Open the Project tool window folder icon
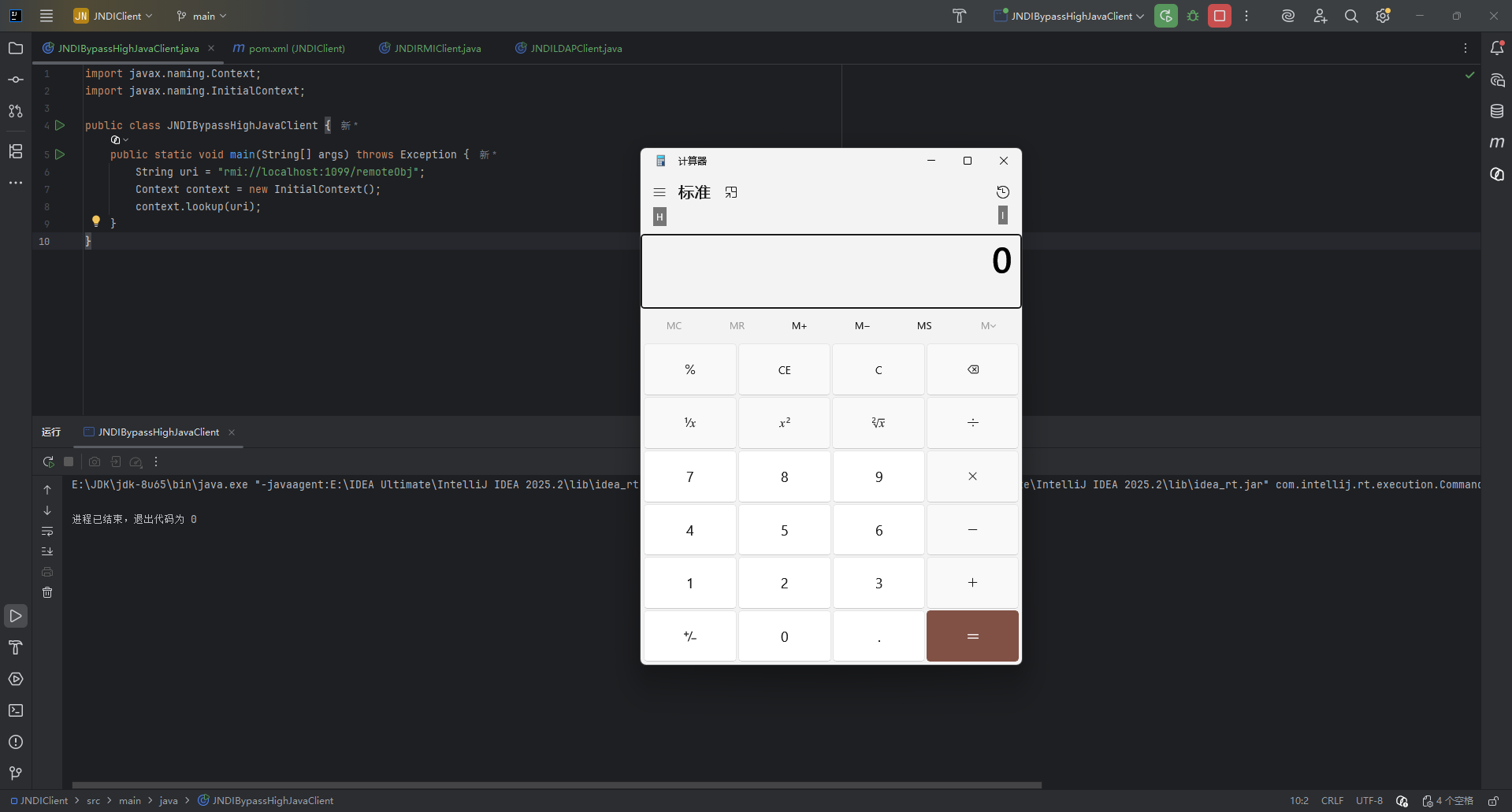This screenshot has height=812, width=1512. 15,48
